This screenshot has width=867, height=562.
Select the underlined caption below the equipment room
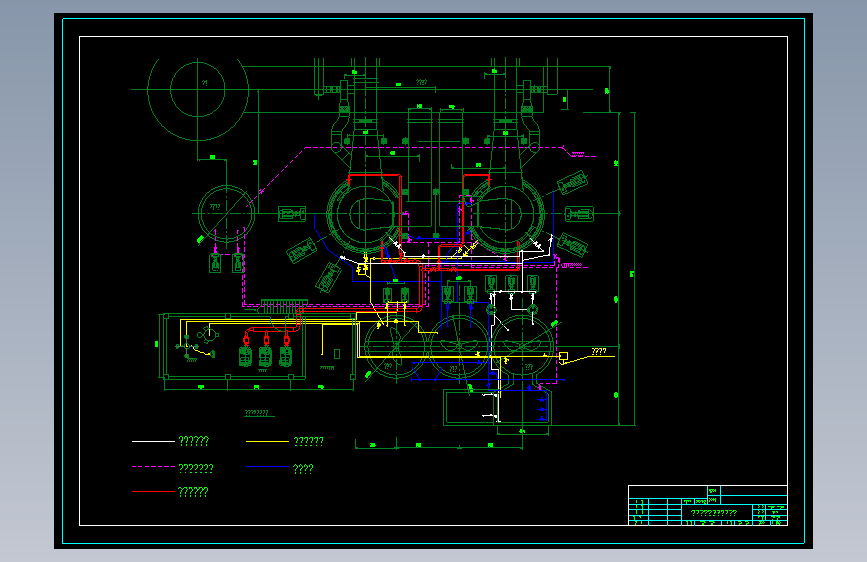259,413
